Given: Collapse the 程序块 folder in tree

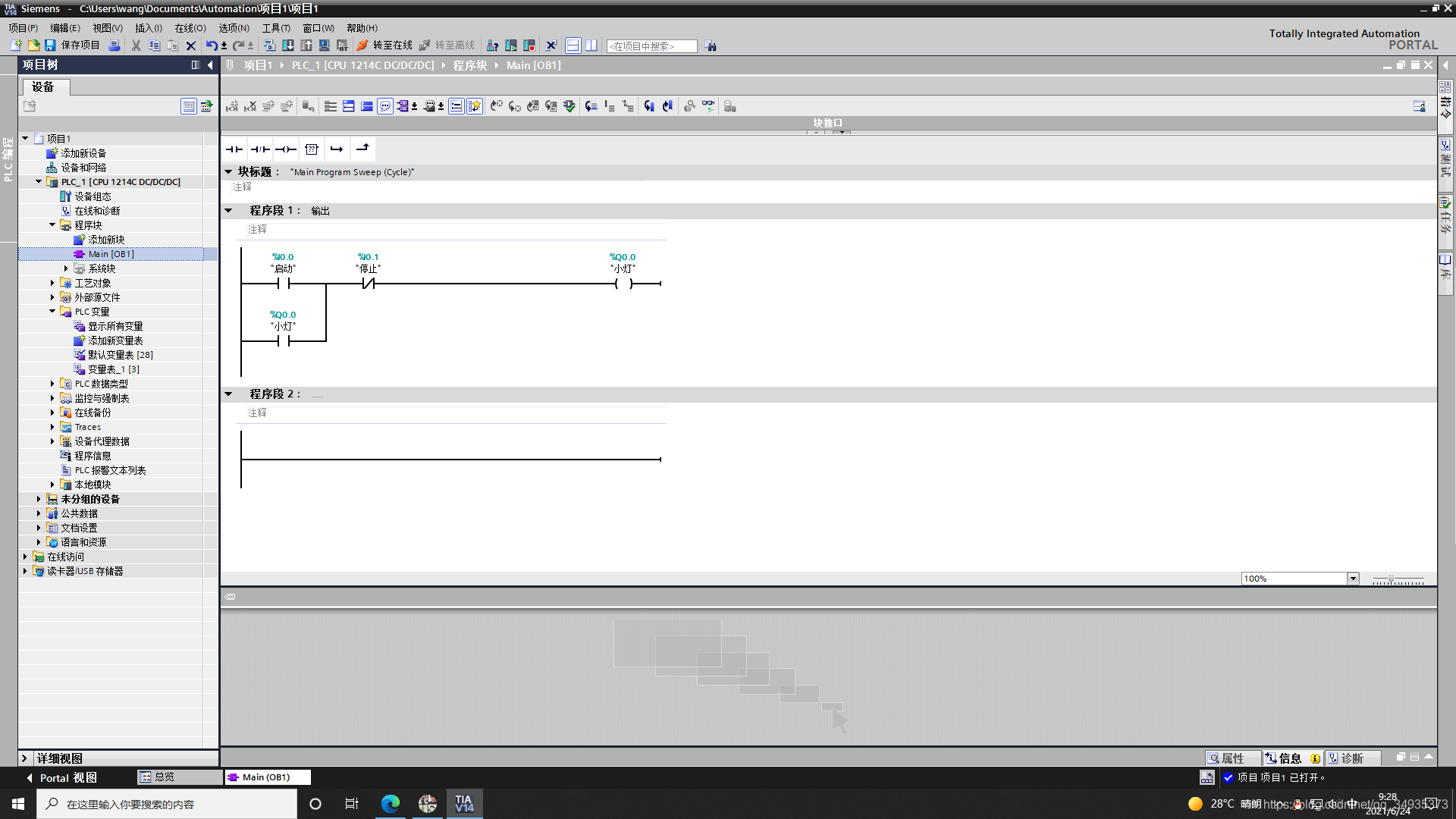Looking at the screenshot, I should coord(52,225).
